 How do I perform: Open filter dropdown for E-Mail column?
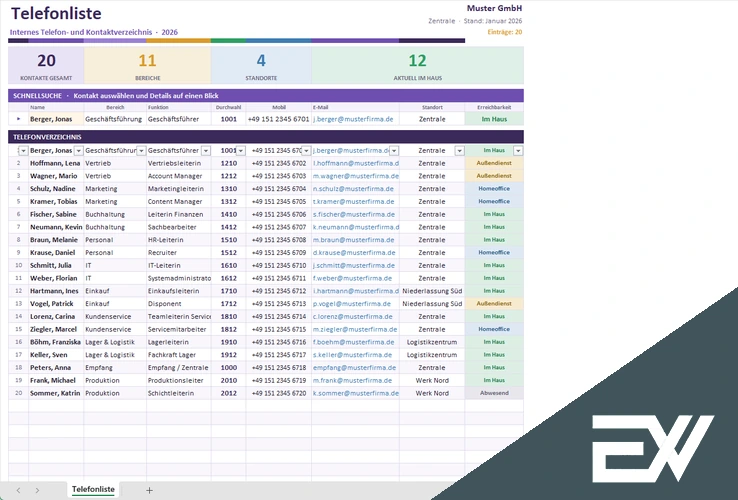394,151
